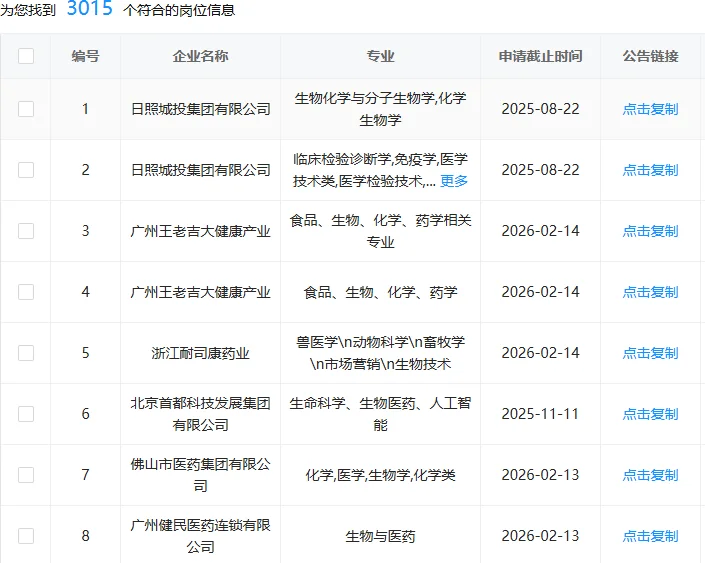Click row number 4 cell

coord(85,292)
